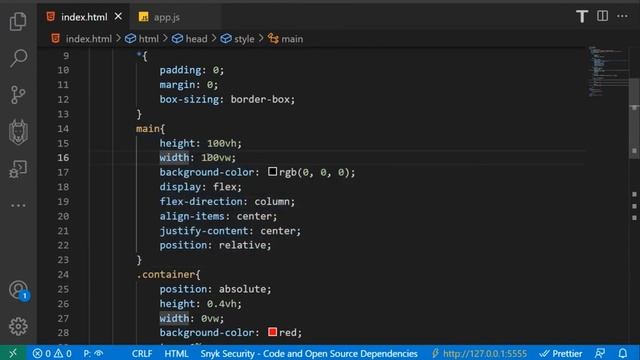
Task: Place cursor on 'padding: 0;'
Action: (192, 70)
